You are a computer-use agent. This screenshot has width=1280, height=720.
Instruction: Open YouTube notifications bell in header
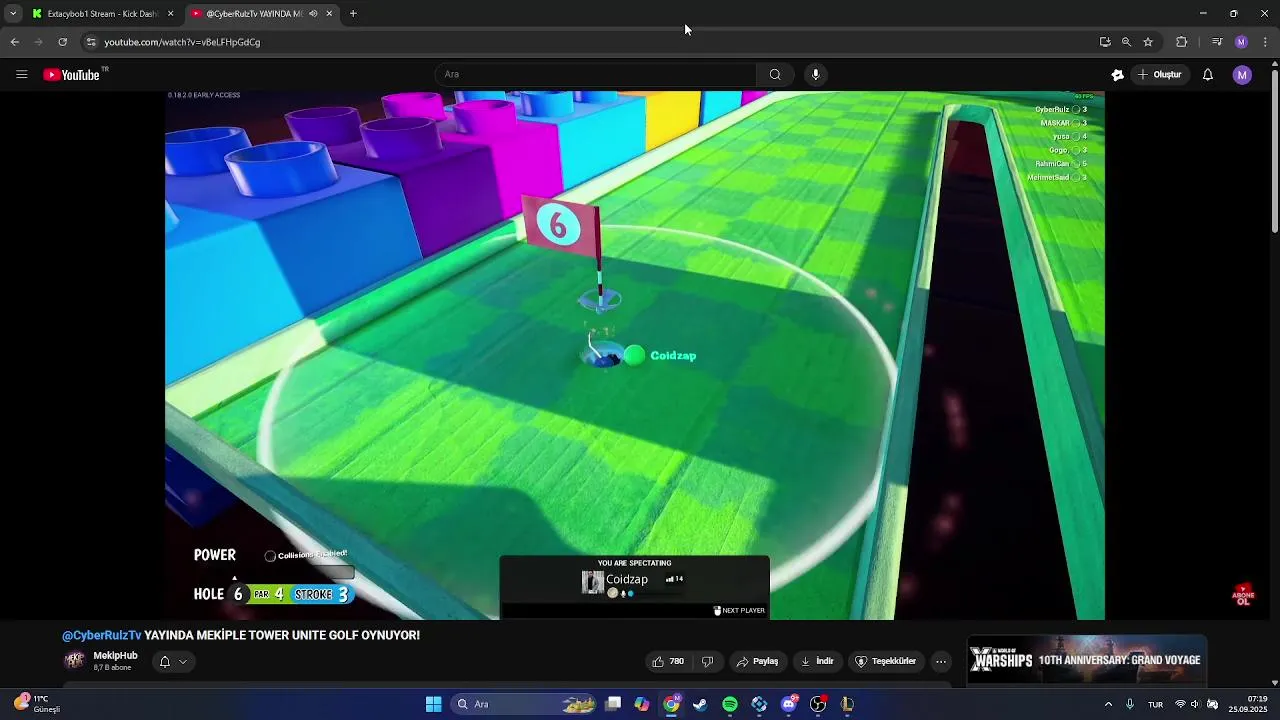click(x=1208, y=75)
